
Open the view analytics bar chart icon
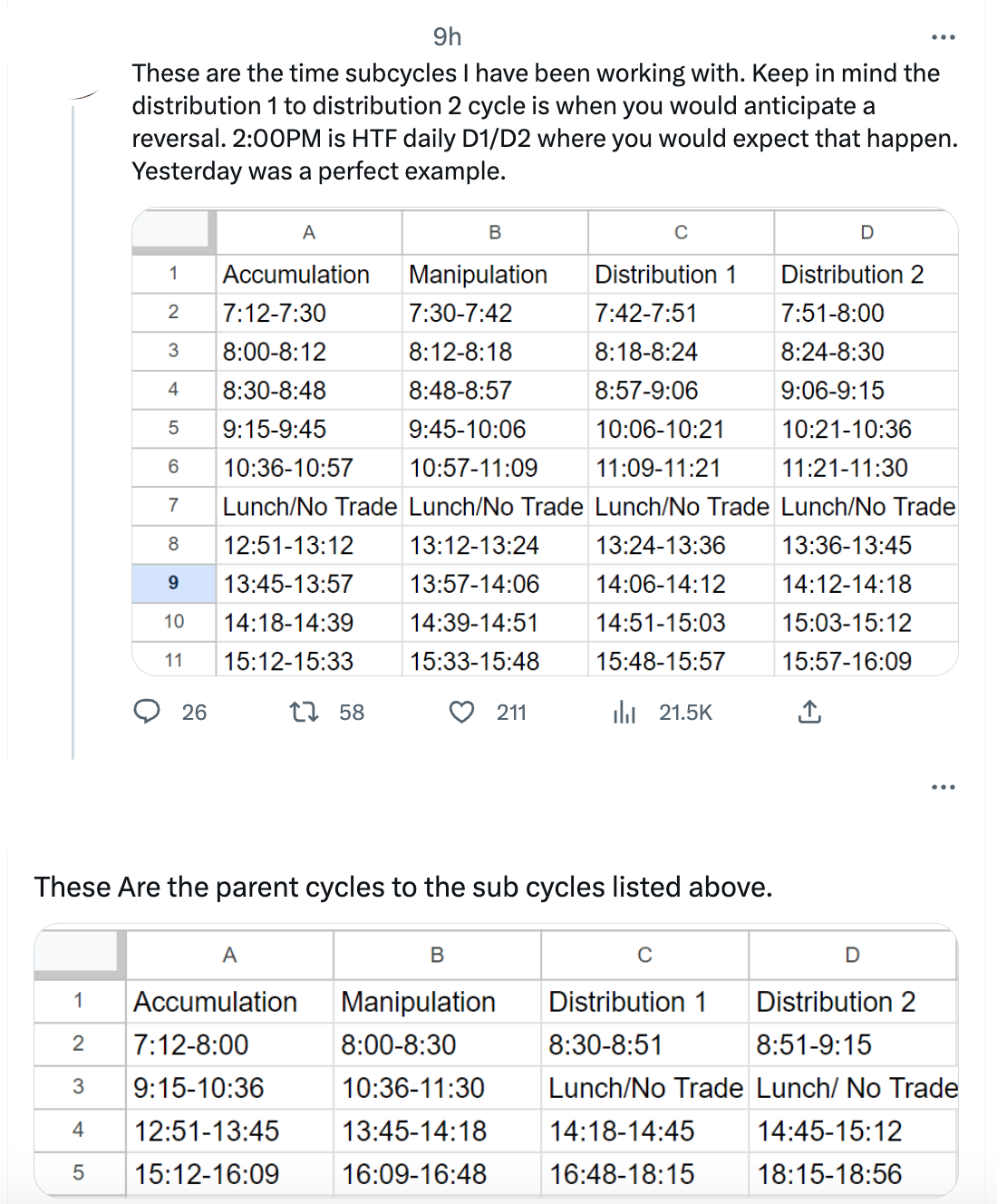624,712
